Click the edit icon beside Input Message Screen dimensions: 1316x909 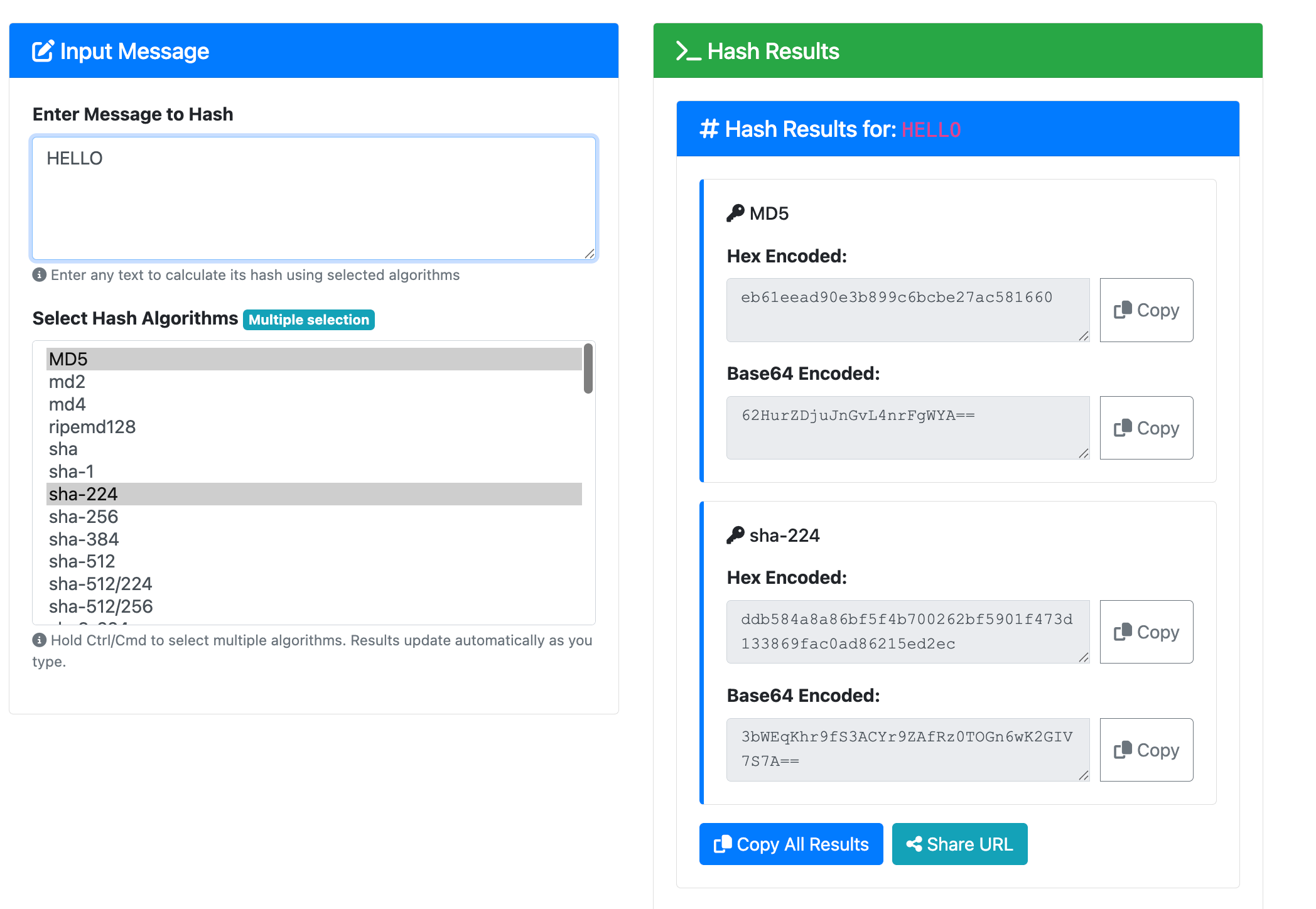click(x=43, y=51)
